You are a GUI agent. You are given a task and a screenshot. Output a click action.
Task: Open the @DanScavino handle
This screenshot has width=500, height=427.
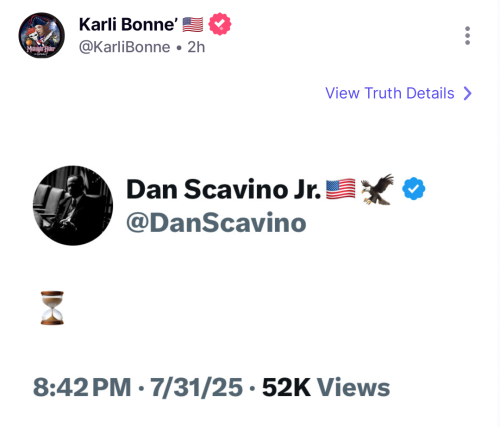(x=216, y=223)
